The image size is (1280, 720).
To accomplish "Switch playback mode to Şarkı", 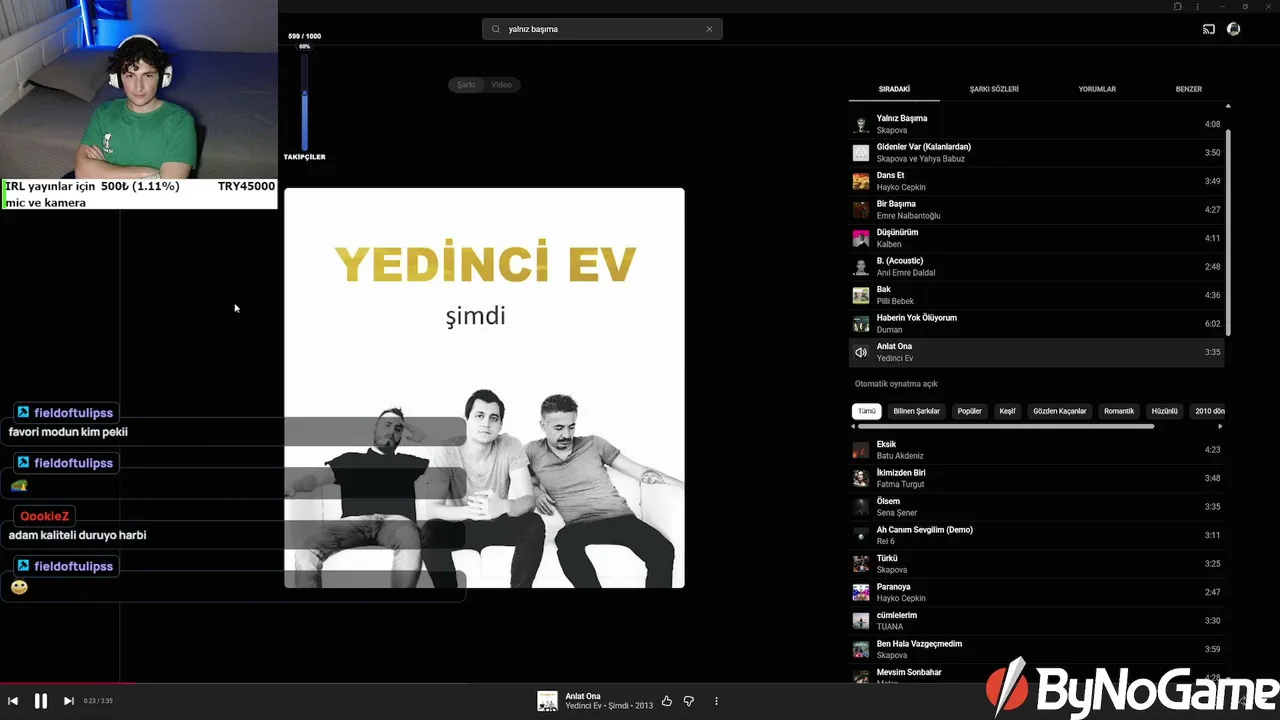I will coord(466,85).
